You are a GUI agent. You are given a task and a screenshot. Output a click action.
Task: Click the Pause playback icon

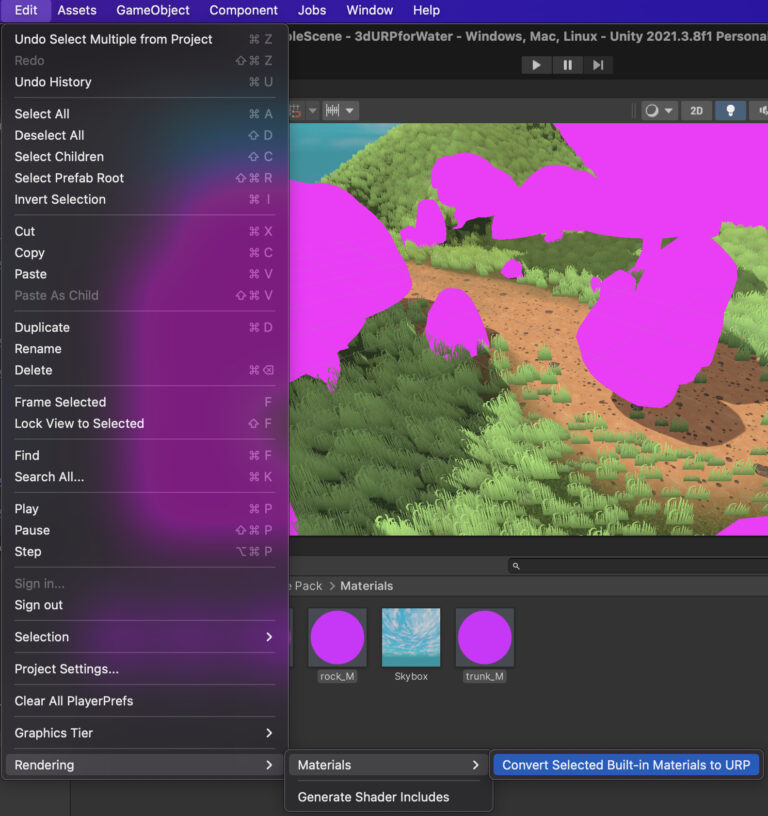pos(567,65)
